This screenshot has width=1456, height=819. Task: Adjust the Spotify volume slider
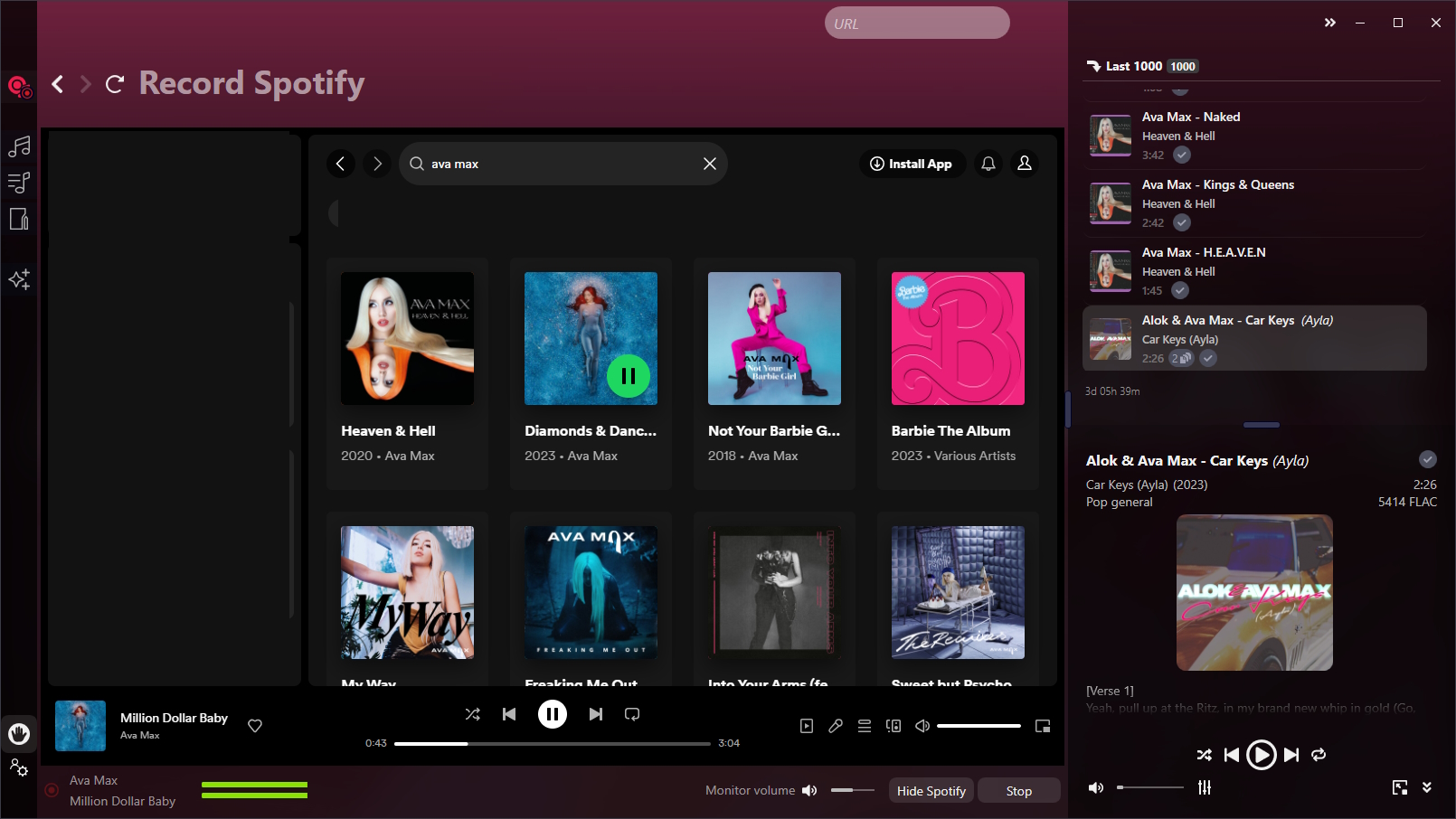tap(979, 726)
